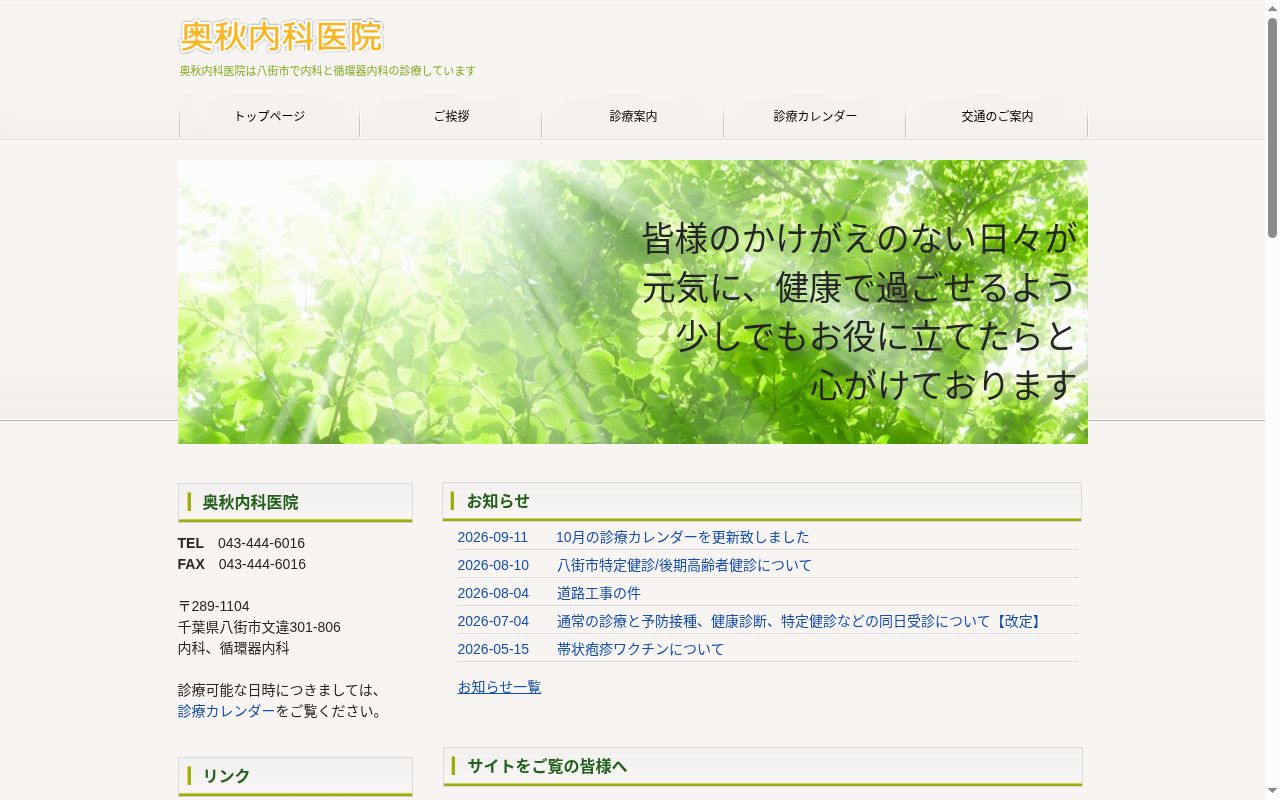Click the date 2026-08-10 in news list
The width and height of the screenshot is (1280, 800).
pos(493,565)
